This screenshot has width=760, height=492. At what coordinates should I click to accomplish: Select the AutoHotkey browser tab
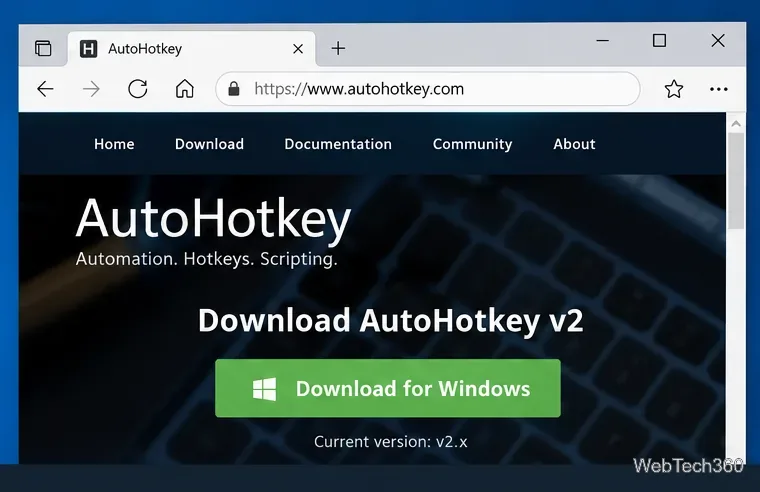(192, 48)
